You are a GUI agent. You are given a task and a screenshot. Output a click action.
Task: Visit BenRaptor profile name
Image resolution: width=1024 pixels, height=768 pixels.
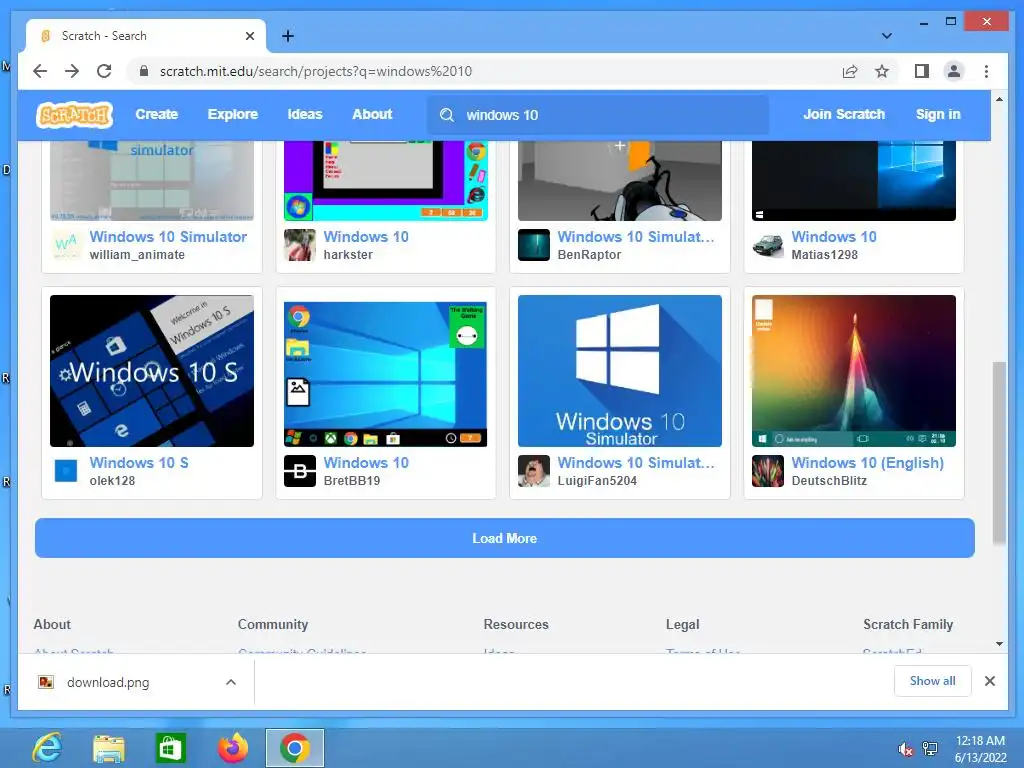589,255
